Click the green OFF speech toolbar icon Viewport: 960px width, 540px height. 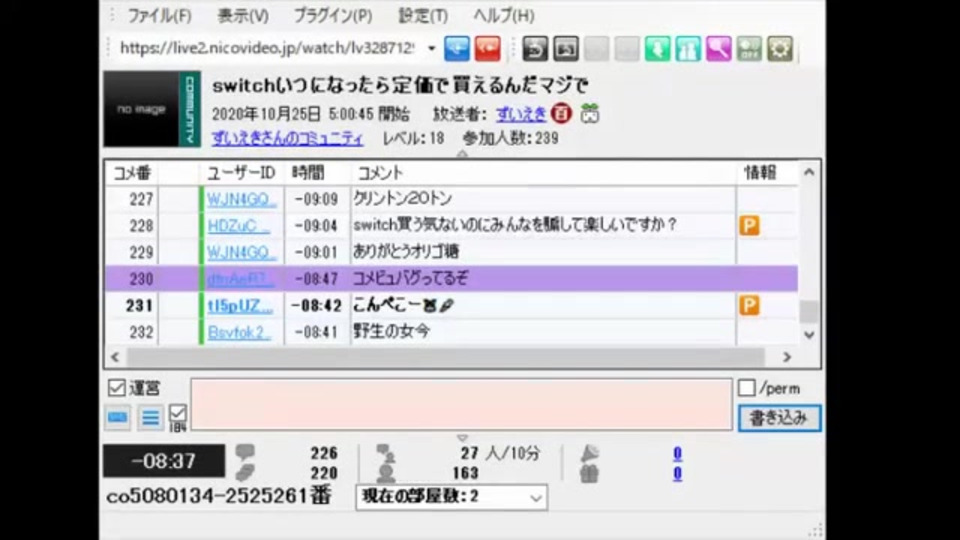(749, 49)
